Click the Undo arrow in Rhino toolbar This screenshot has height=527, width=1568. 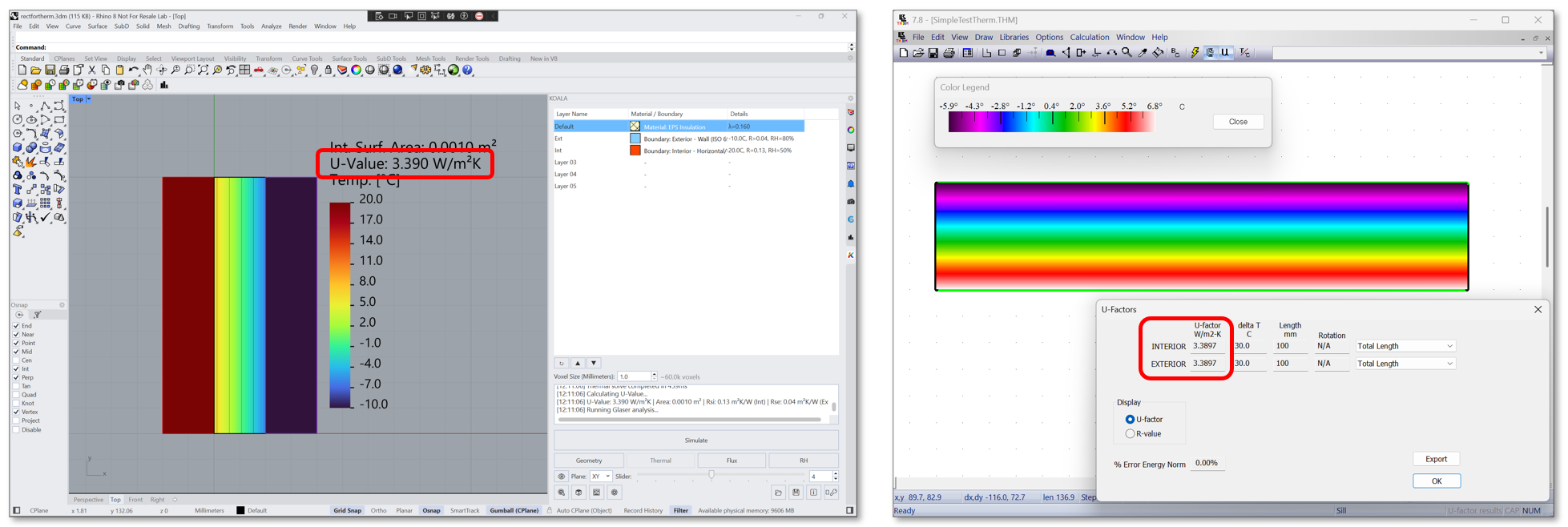[x=134, y=70]
